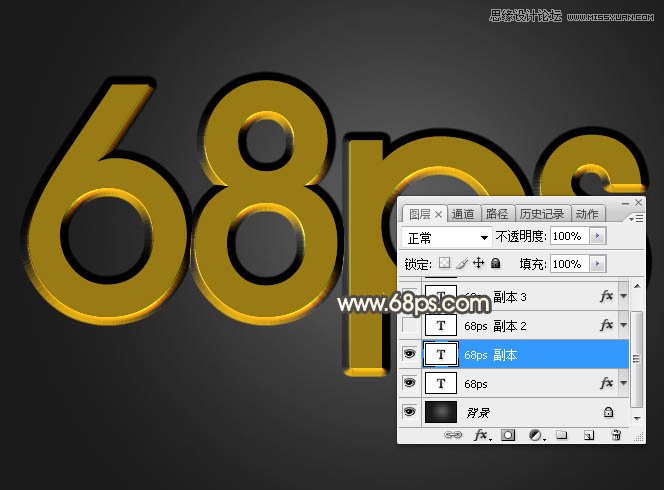Open the 正常 blend mode dropdown
The image size is (664, 490).
446,238
